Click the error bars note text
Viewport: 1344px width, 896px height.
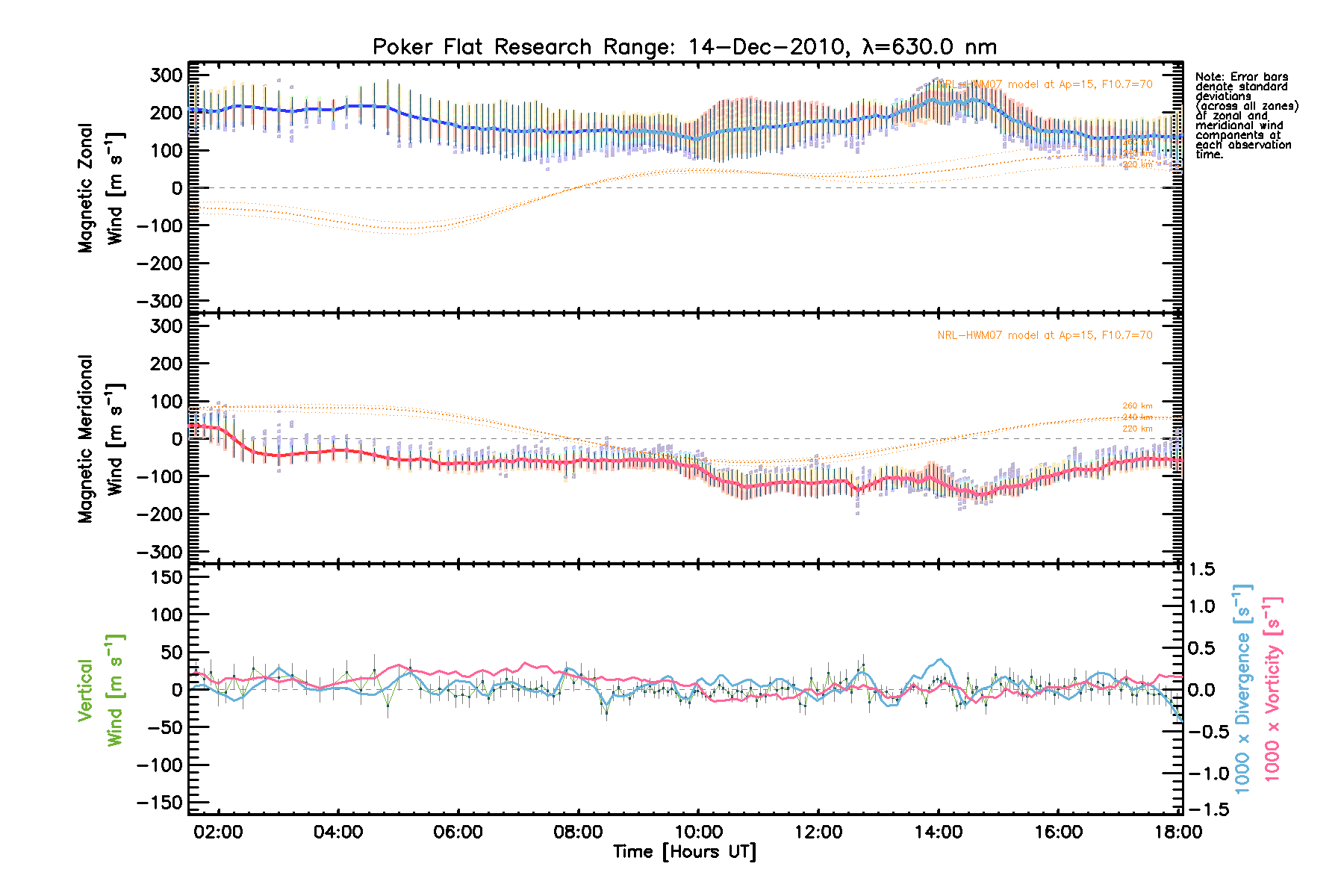pos(1245,116)
